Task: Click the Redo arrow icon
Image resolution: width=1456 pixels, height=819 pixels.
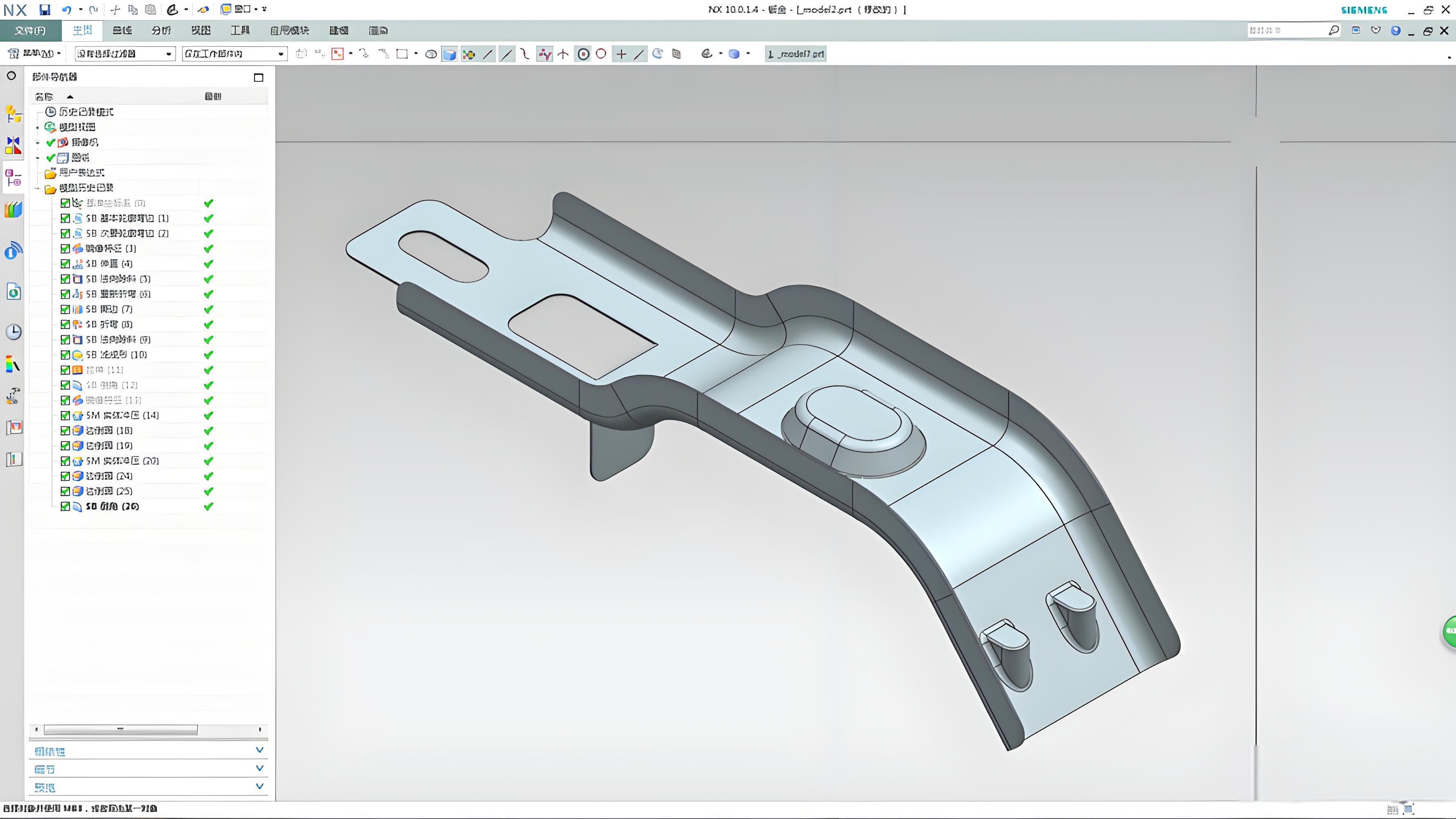Action: click(x=94, y=9)
